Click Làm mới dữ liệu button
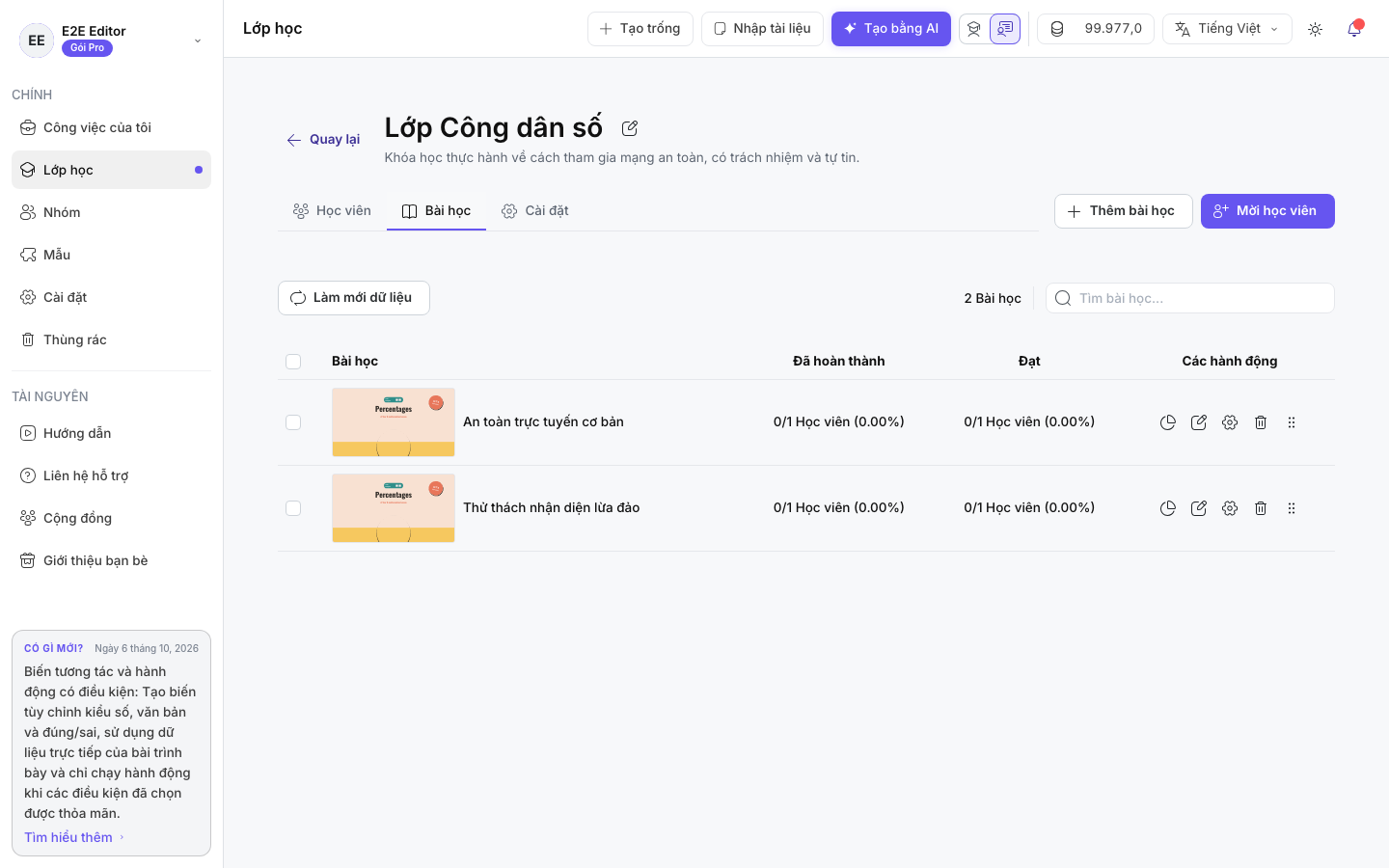The image size is (1389, 868). click(354, 298)
